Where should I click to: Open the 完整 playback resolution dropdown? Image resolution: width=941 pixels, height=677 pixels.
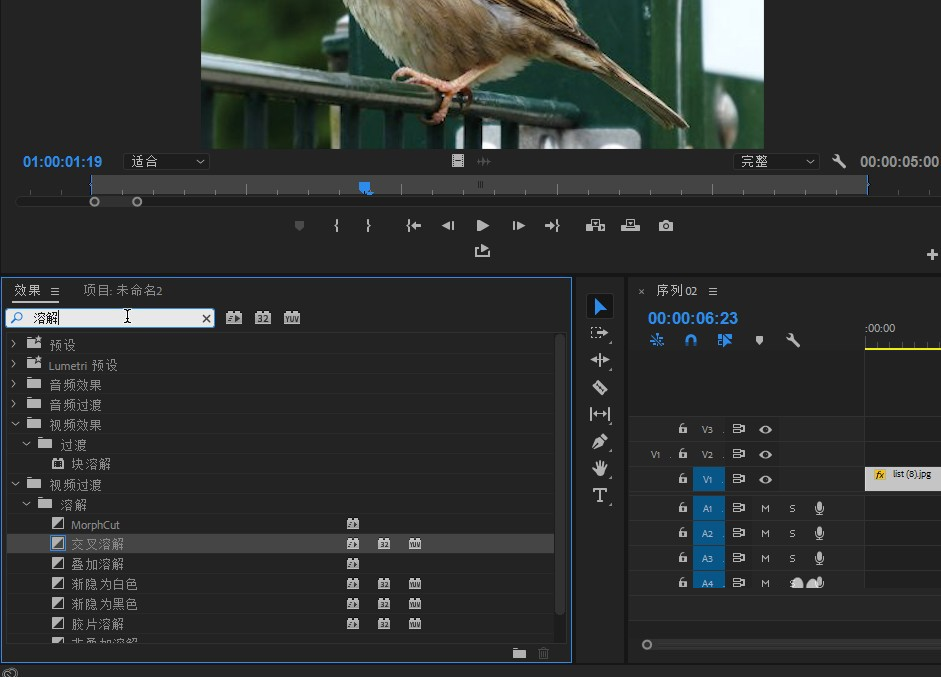[776, 161]
